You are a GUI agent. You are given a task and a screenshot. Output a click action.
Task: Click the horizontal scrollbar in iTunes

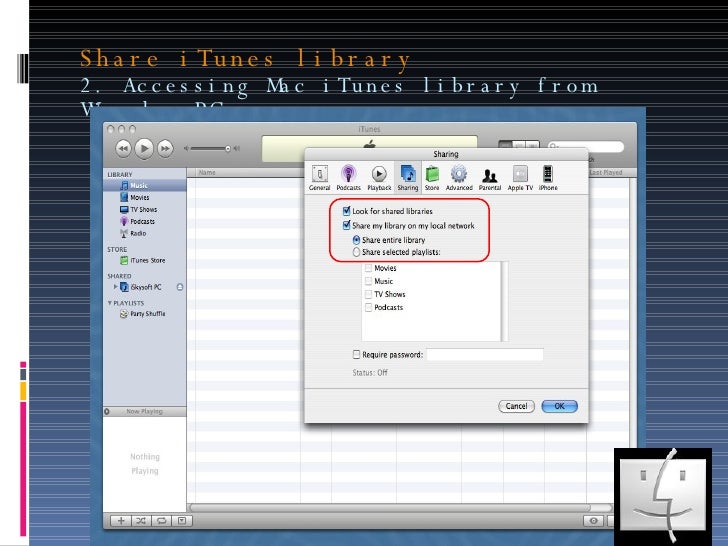390,507
